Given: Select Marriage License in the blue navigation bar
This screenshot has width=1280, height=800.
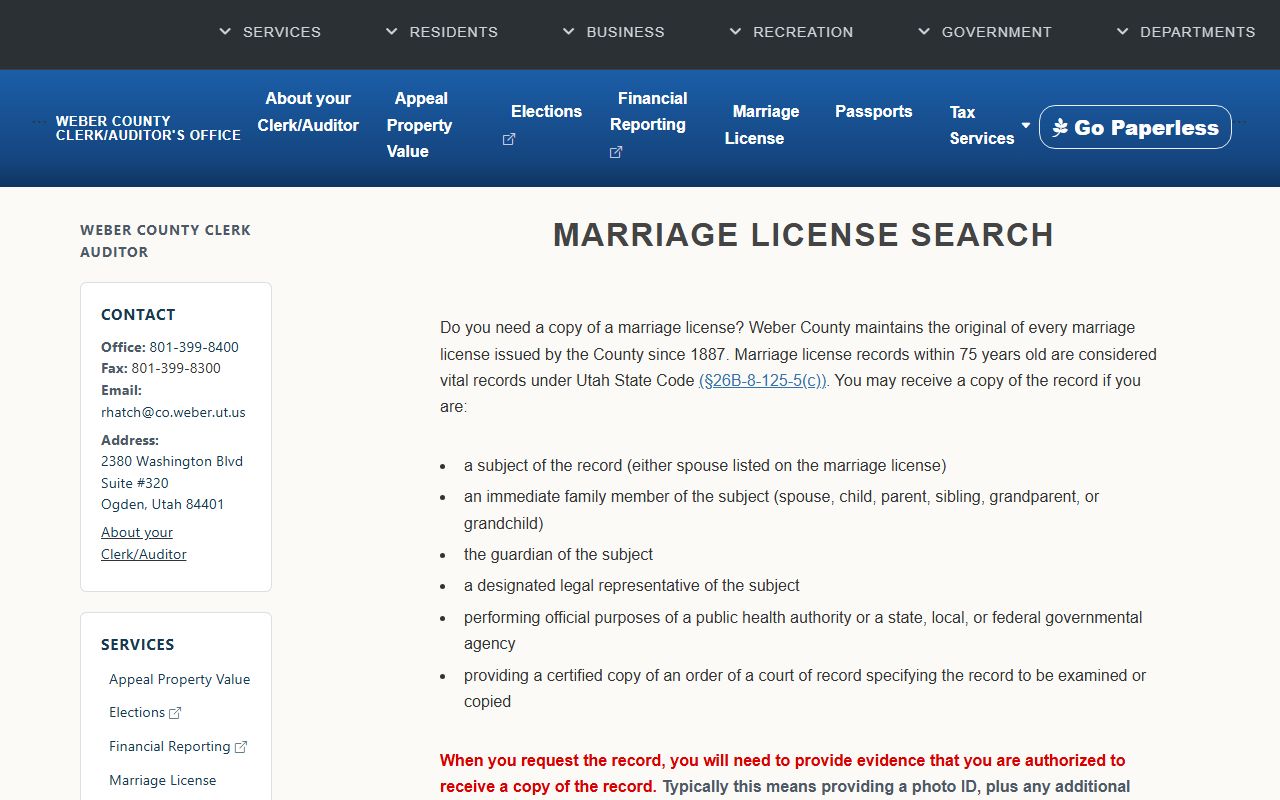Looking at the screenshot, I should [x=762, y=125].
